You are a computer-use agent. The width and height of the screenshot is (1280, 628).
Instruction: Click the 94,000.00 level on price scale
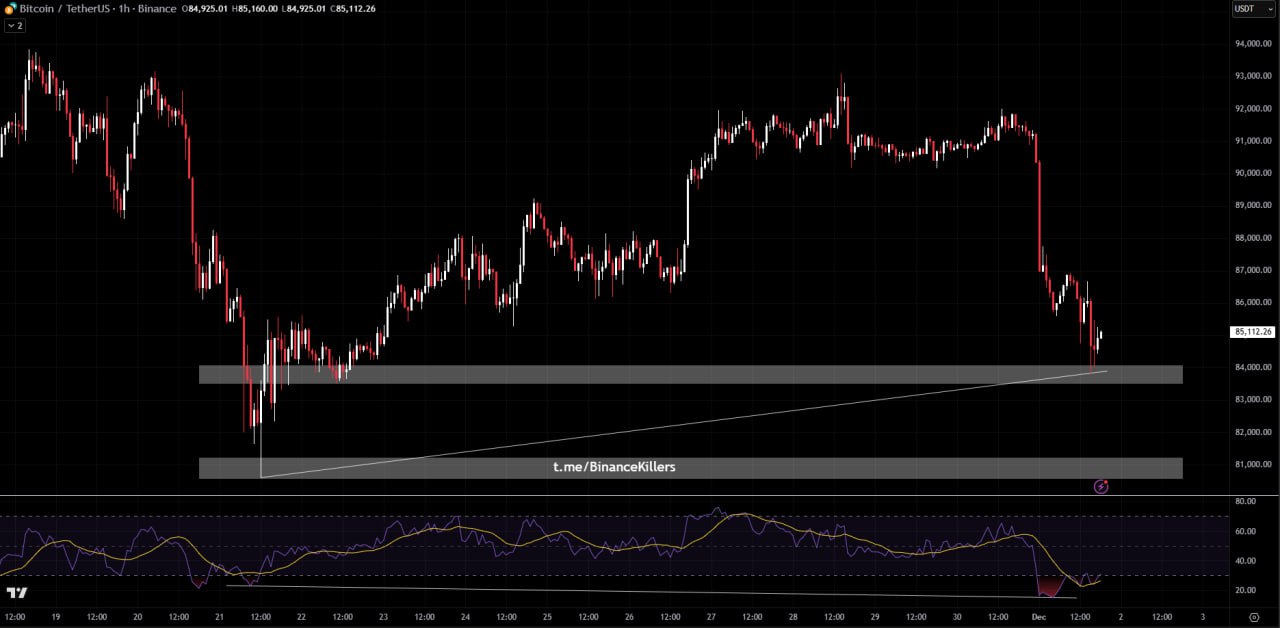tap(1252, 44)
